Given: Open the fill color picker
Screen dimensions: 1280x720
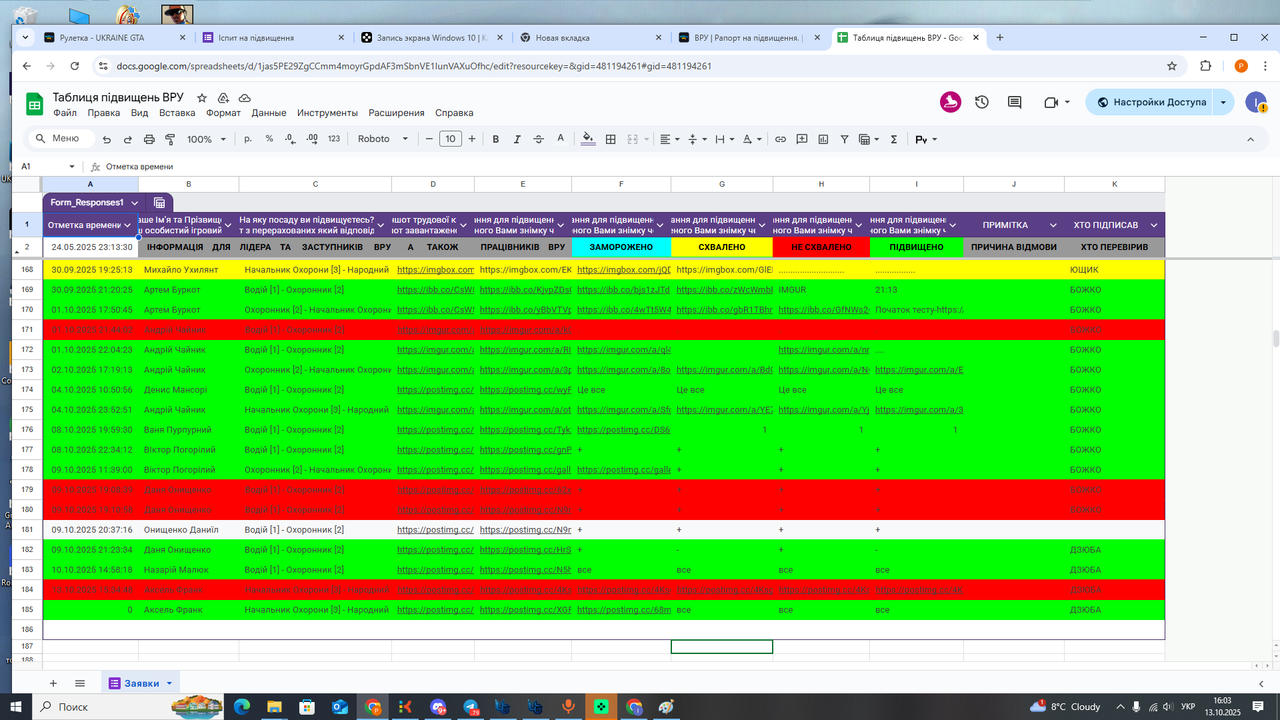Looking at the screenshot, I should 587,139.
